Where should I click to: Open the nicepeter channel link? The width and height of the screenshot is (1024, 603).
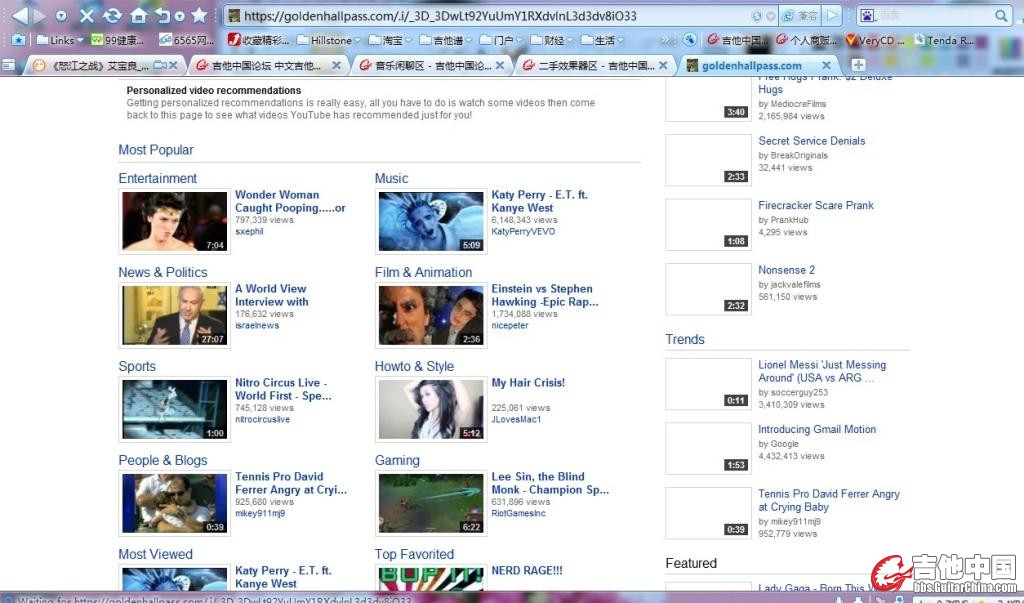coord(510,325)
